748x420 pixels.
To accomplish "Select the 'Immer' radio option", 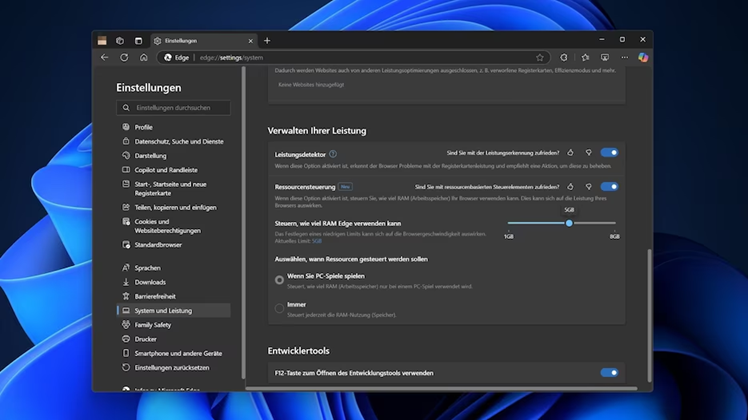I will pos(280,308).
